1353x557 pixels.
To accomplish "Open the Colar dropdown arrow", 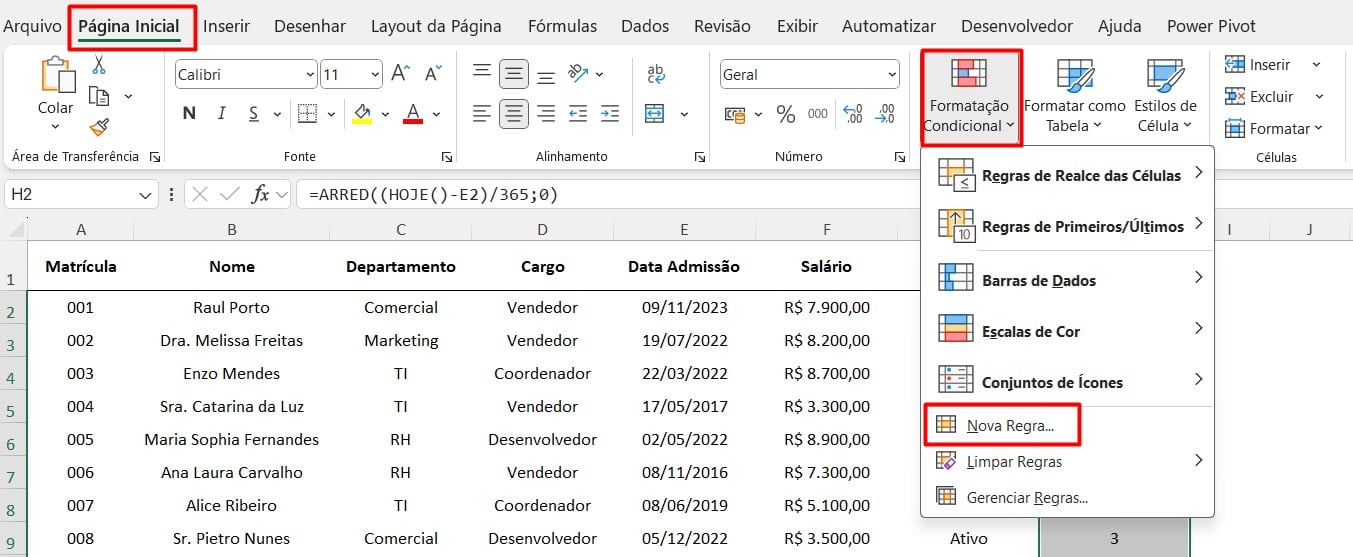I will point(55,127).
